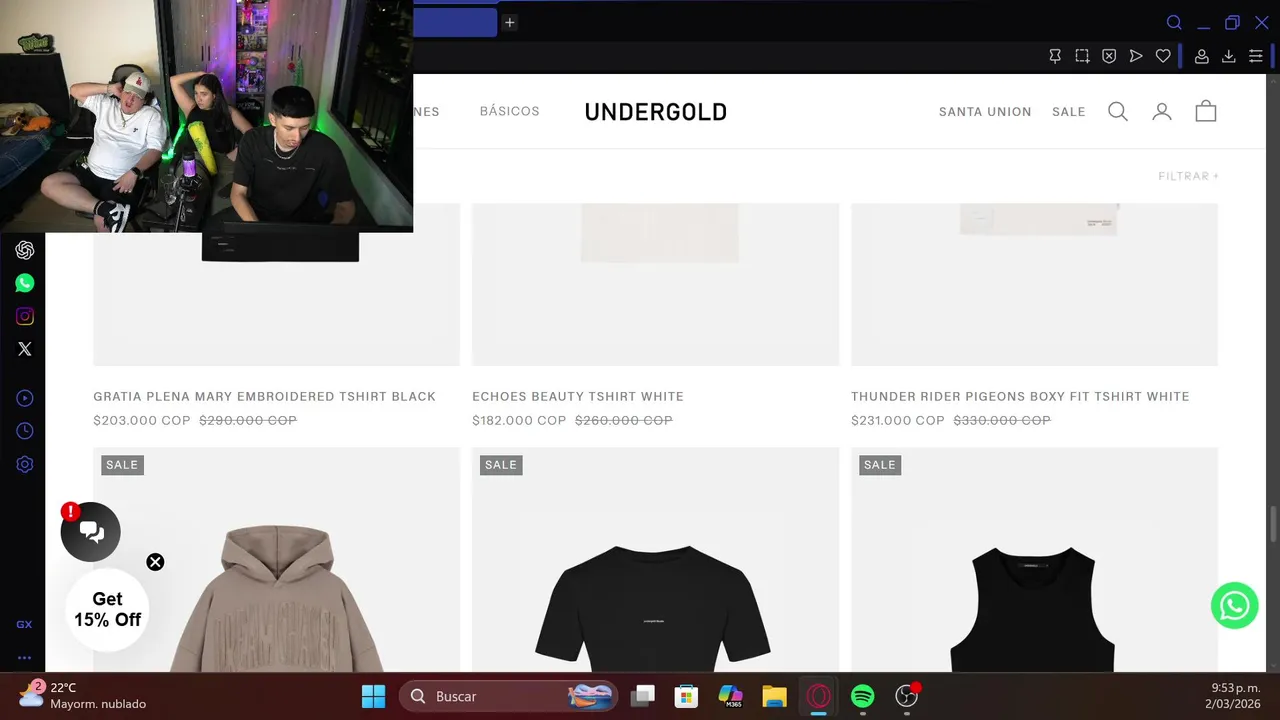The width and height of the screenshot is (1280, 720).
Task: Open Gratia Plena Mary Embroidered Tshirt Black
Action: 264,396
